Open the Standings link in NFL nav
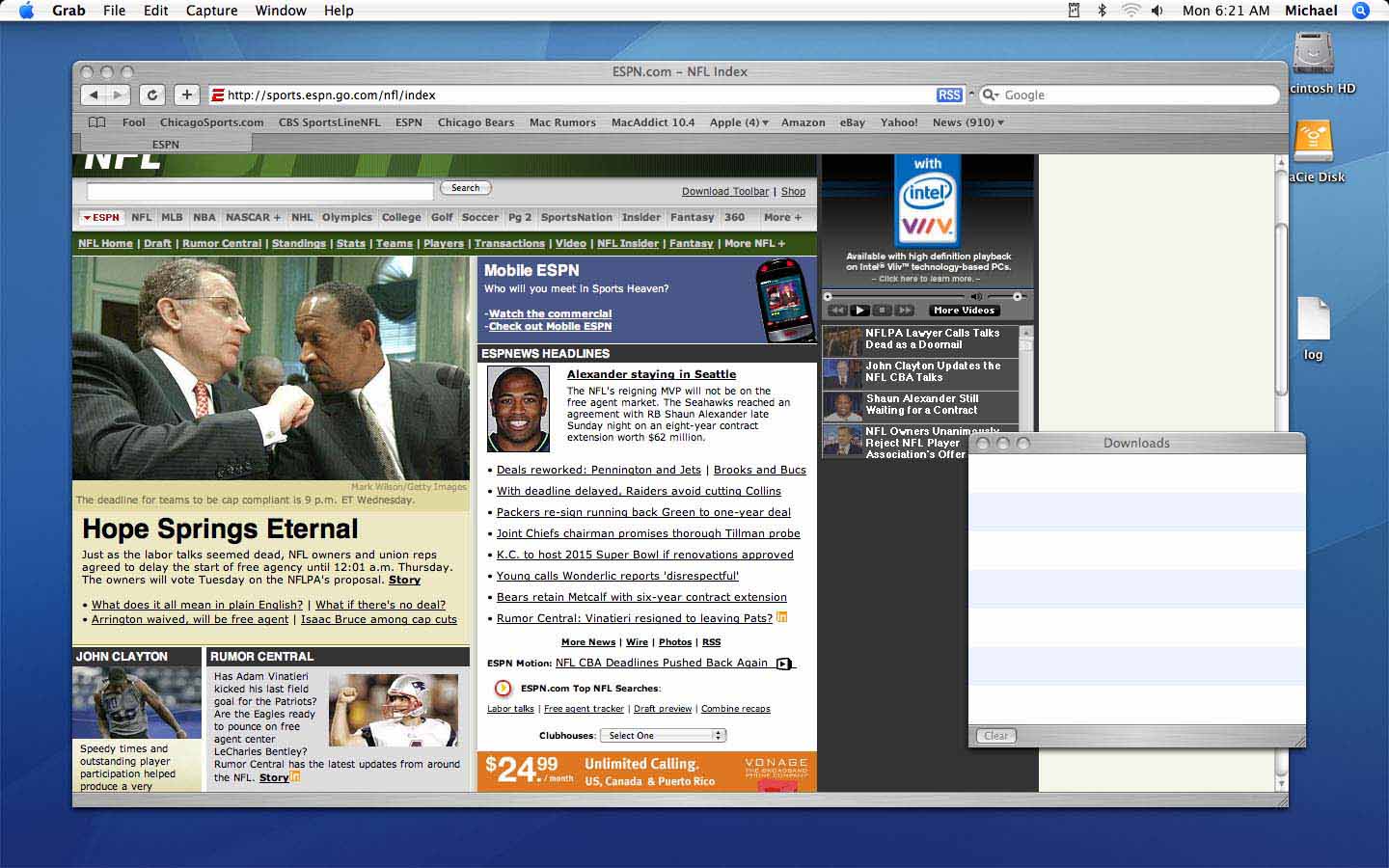This screenshot has height=868, width=1389. tap(299, 244)
